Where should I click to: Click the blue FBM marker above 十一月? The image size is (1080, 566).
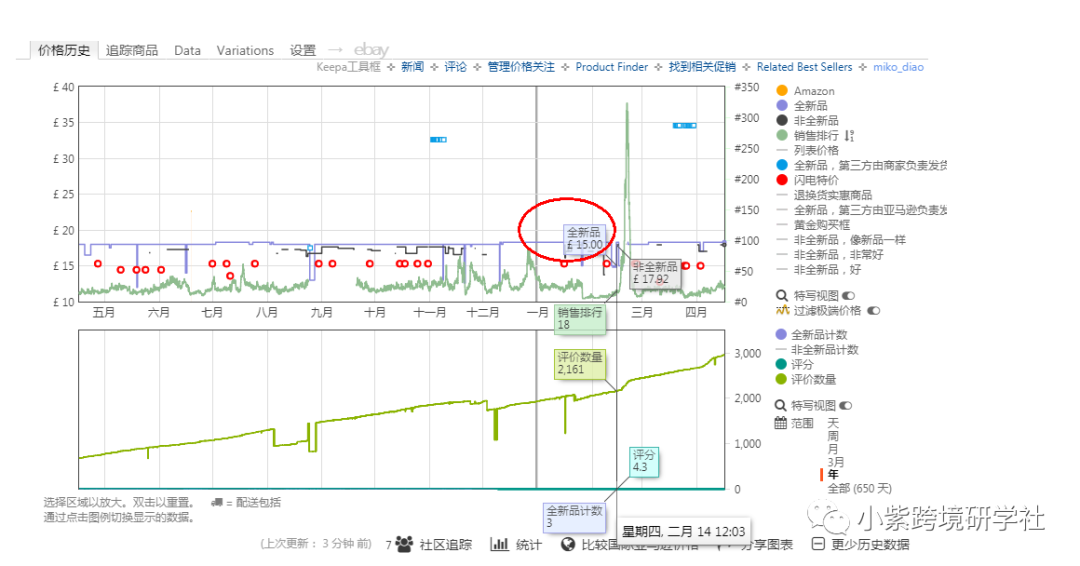coord(438,140)
